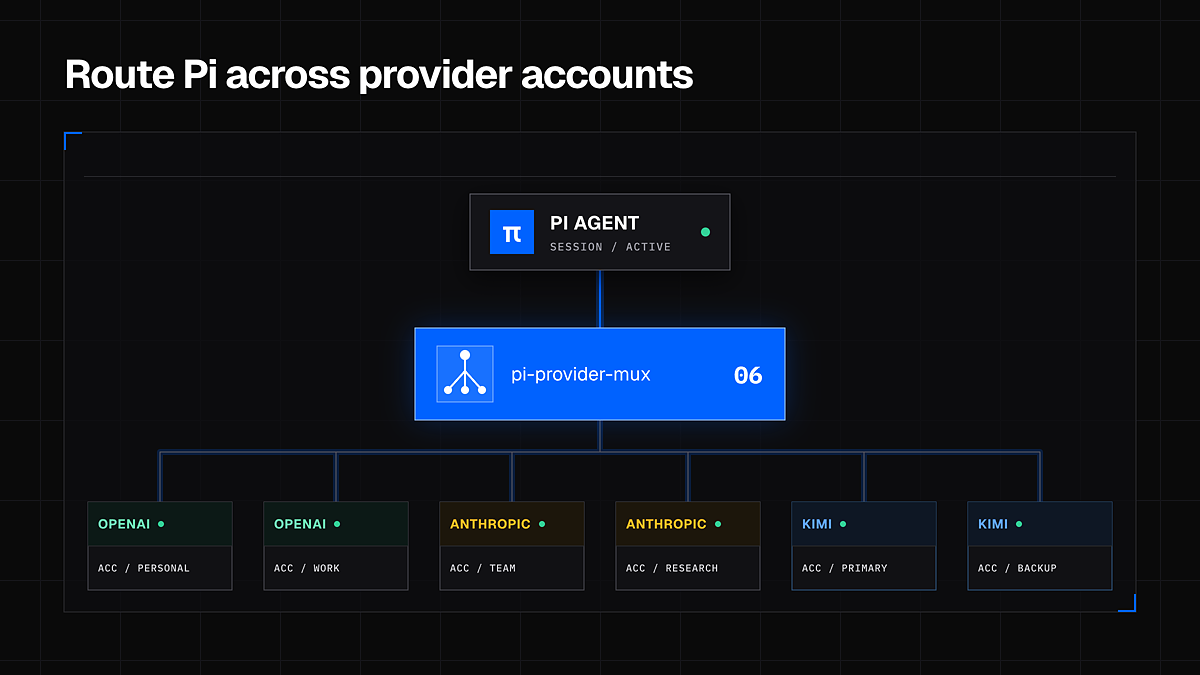Click the "PI AGENT" title text
This screenshot has width=1200, height=675.
pos(594,223)
